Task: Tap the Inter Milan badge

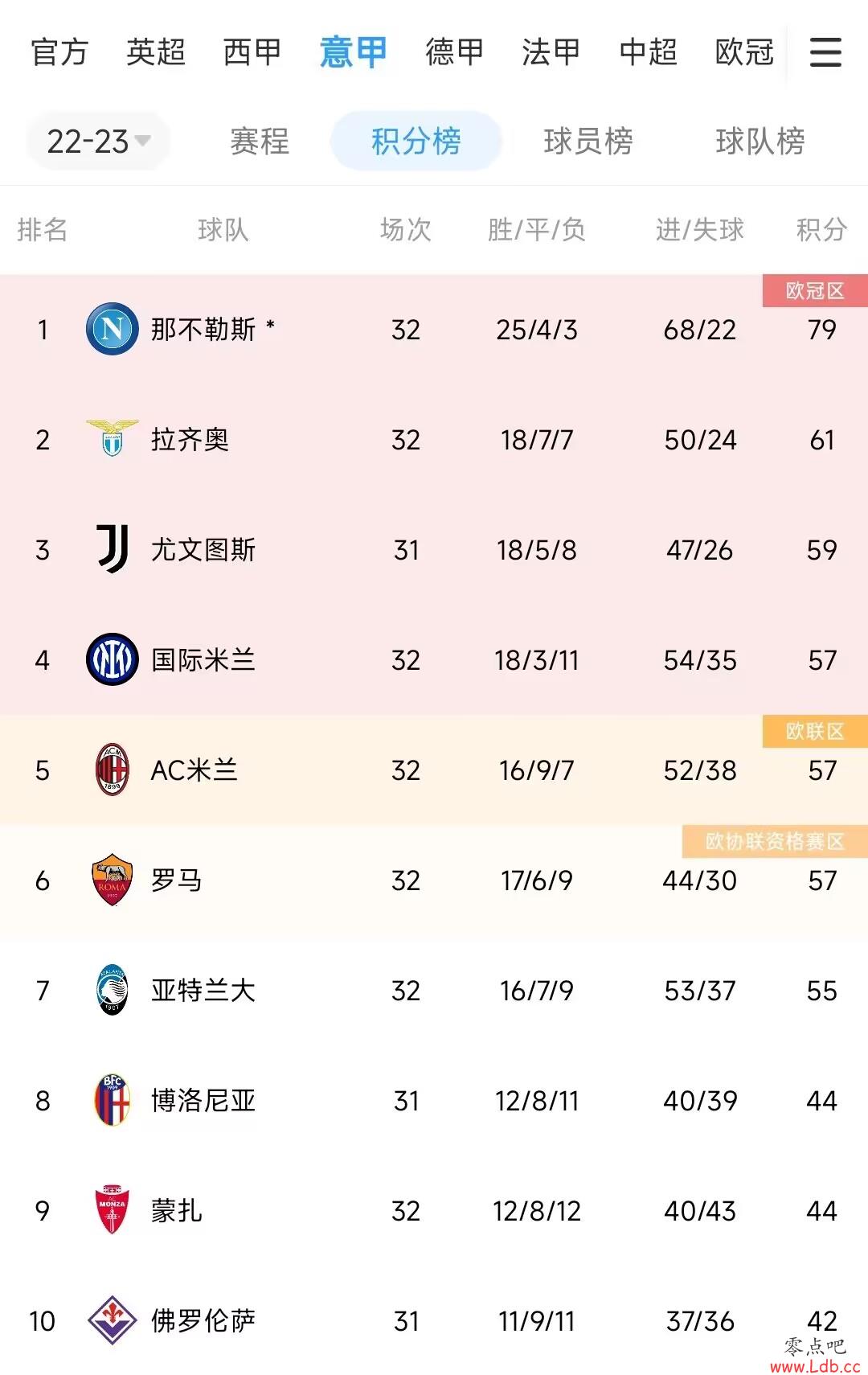Action: coord(113,659)
